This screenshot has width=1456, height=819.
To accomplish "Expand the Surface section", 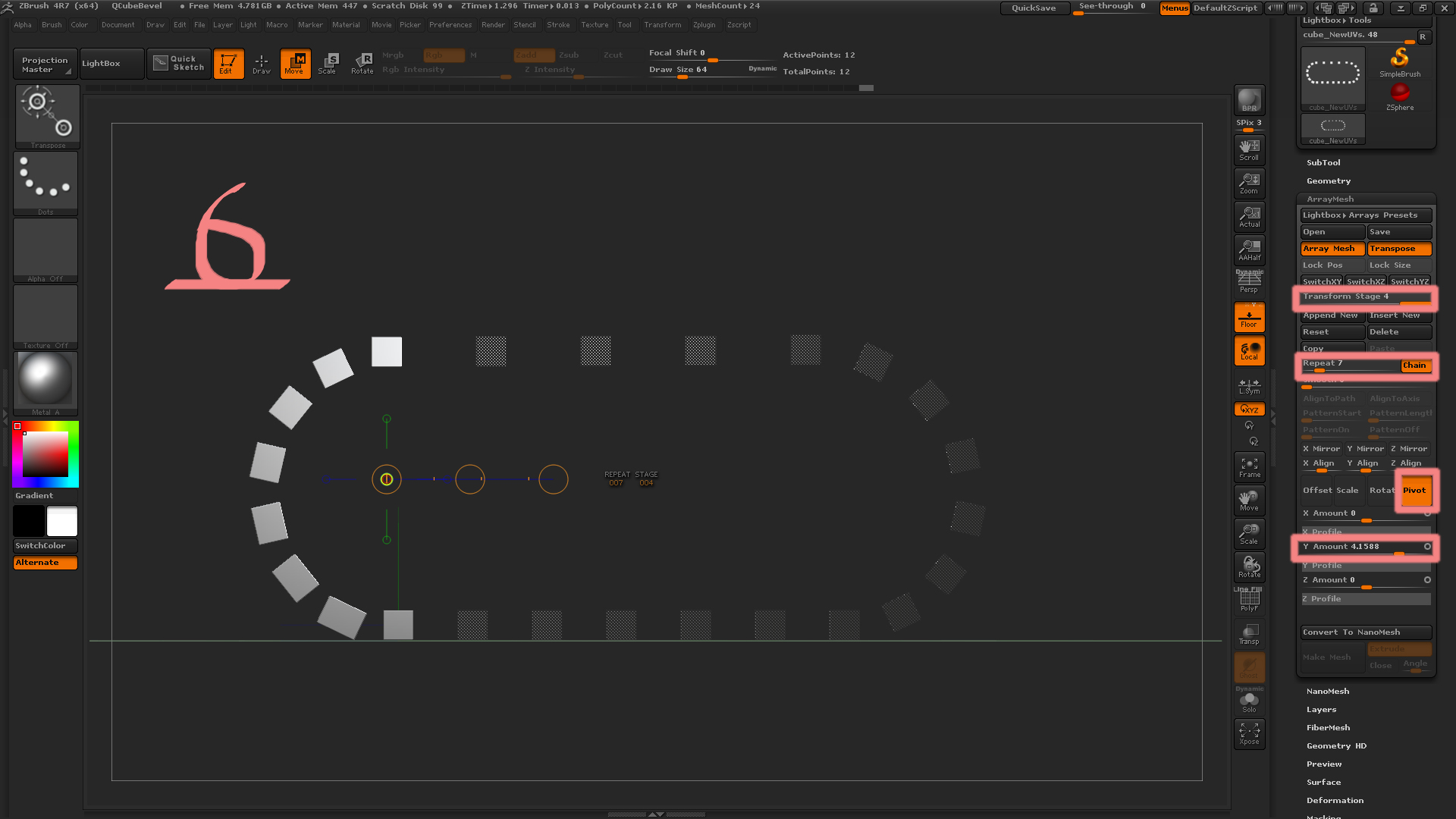I will point(1323,783).
